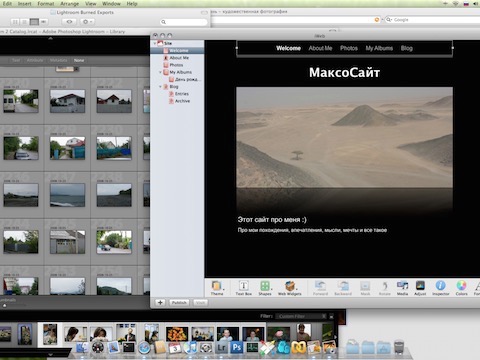480x360 pixels.
Task: Open the Shapes menu in iWeb toolbar
Action: click(x=265, y=288)
